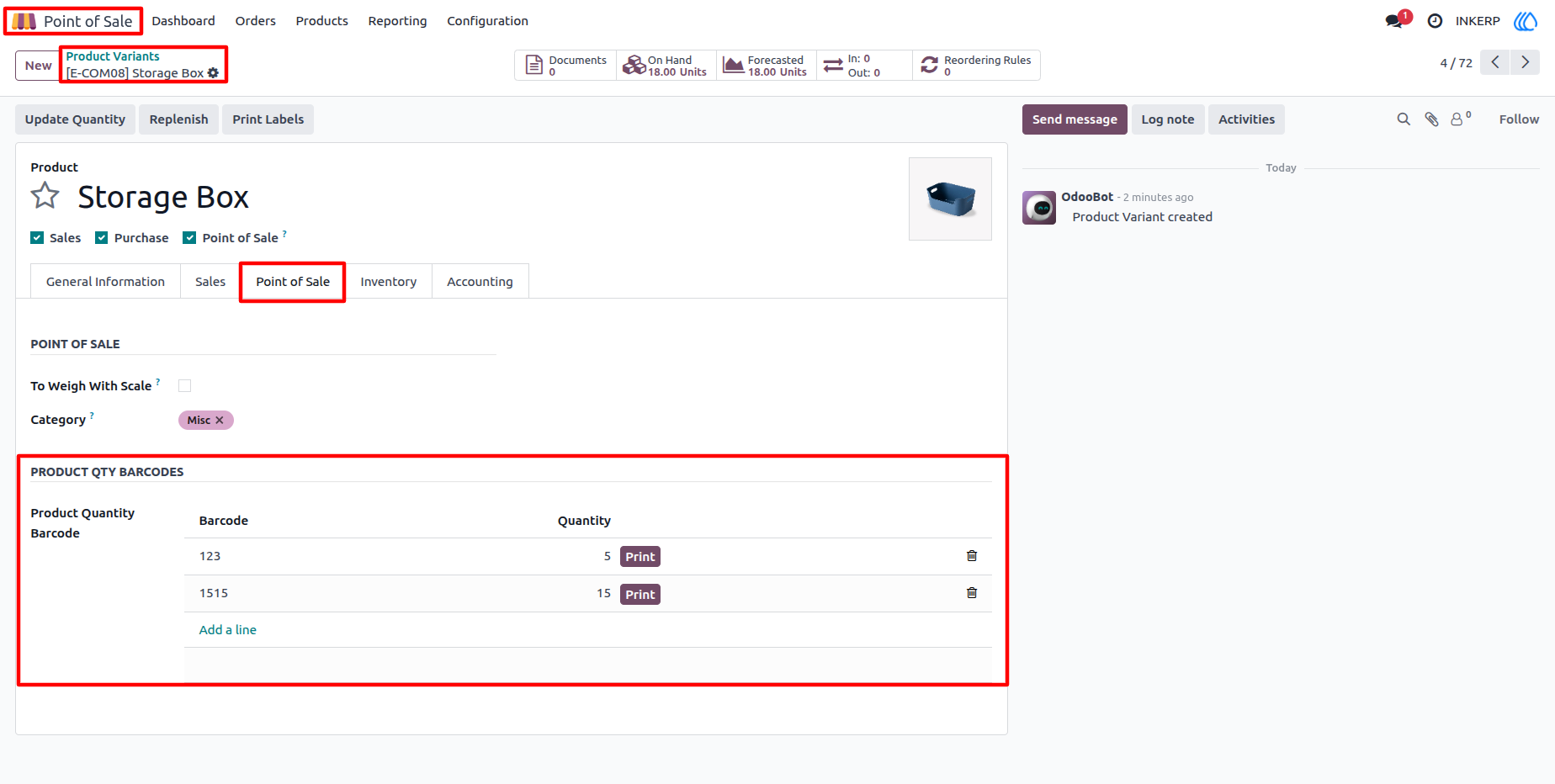Delete barcode 123 row with trash icon
Viewport: 1555px width, 784px height.
pyautogui.click(x=972, y=556)
